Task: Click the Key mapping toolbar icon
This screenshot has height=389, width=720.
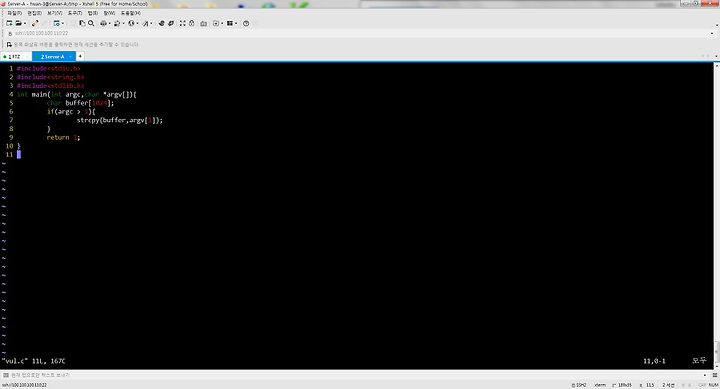Action: point(203,23)
